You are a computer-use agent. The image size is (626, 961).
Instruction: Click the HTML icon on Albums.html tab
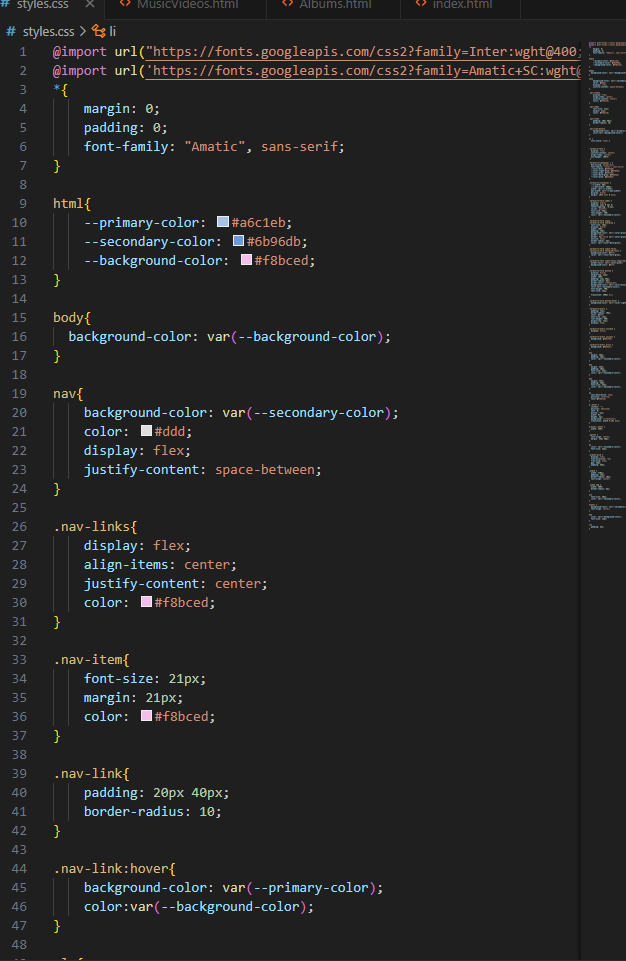(x=289, y=5)
